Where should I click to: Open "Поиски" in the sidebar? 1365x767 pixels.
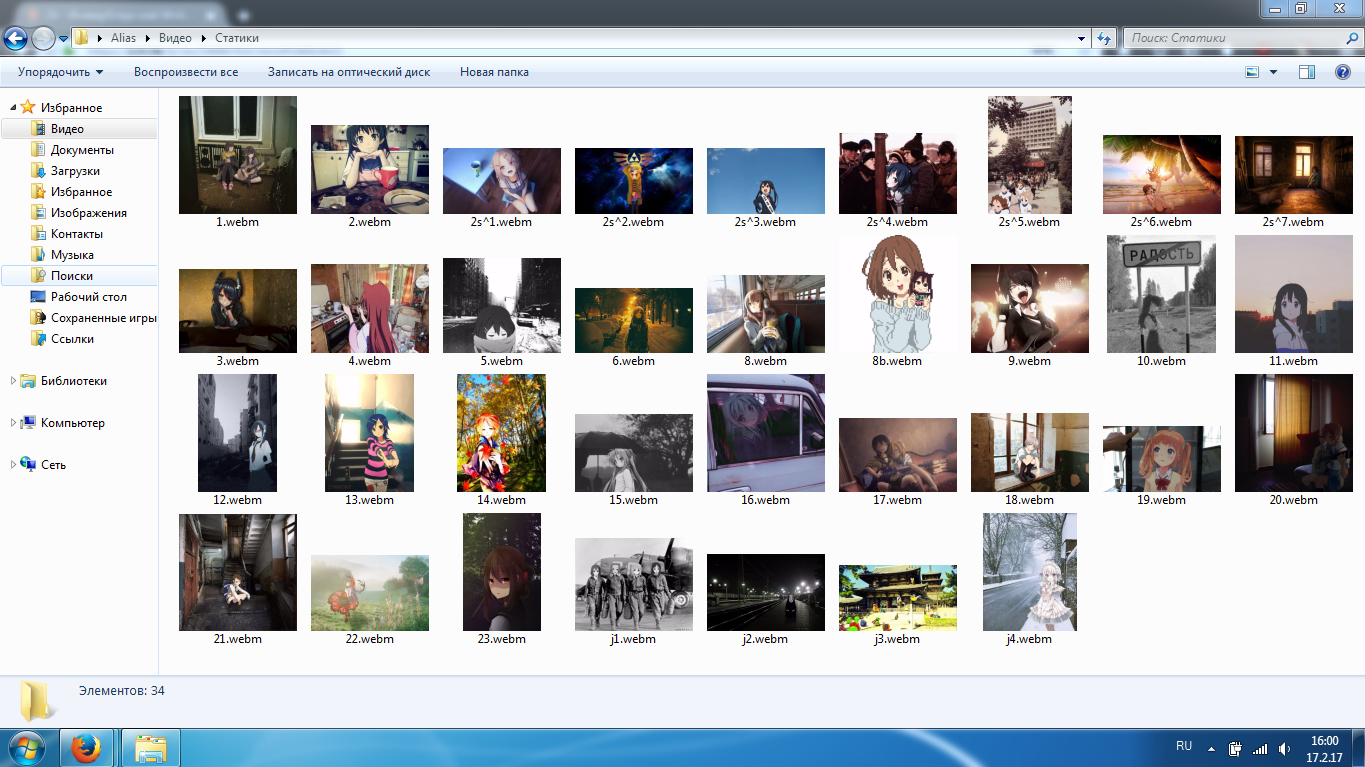(x=79, y=276)
